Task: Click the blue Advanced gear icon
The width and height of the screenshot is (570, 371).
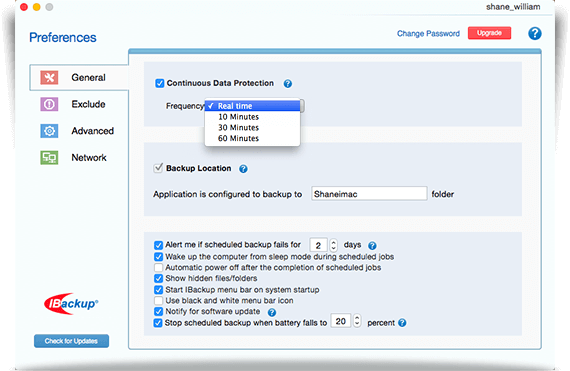Action: click(x=49, y=131)
